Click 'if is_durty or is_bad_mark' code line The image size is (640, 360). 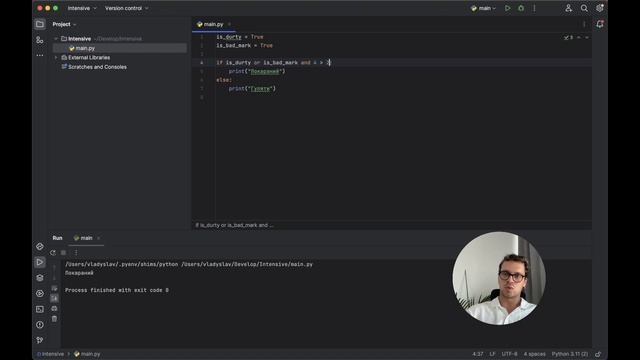(273, 62)
